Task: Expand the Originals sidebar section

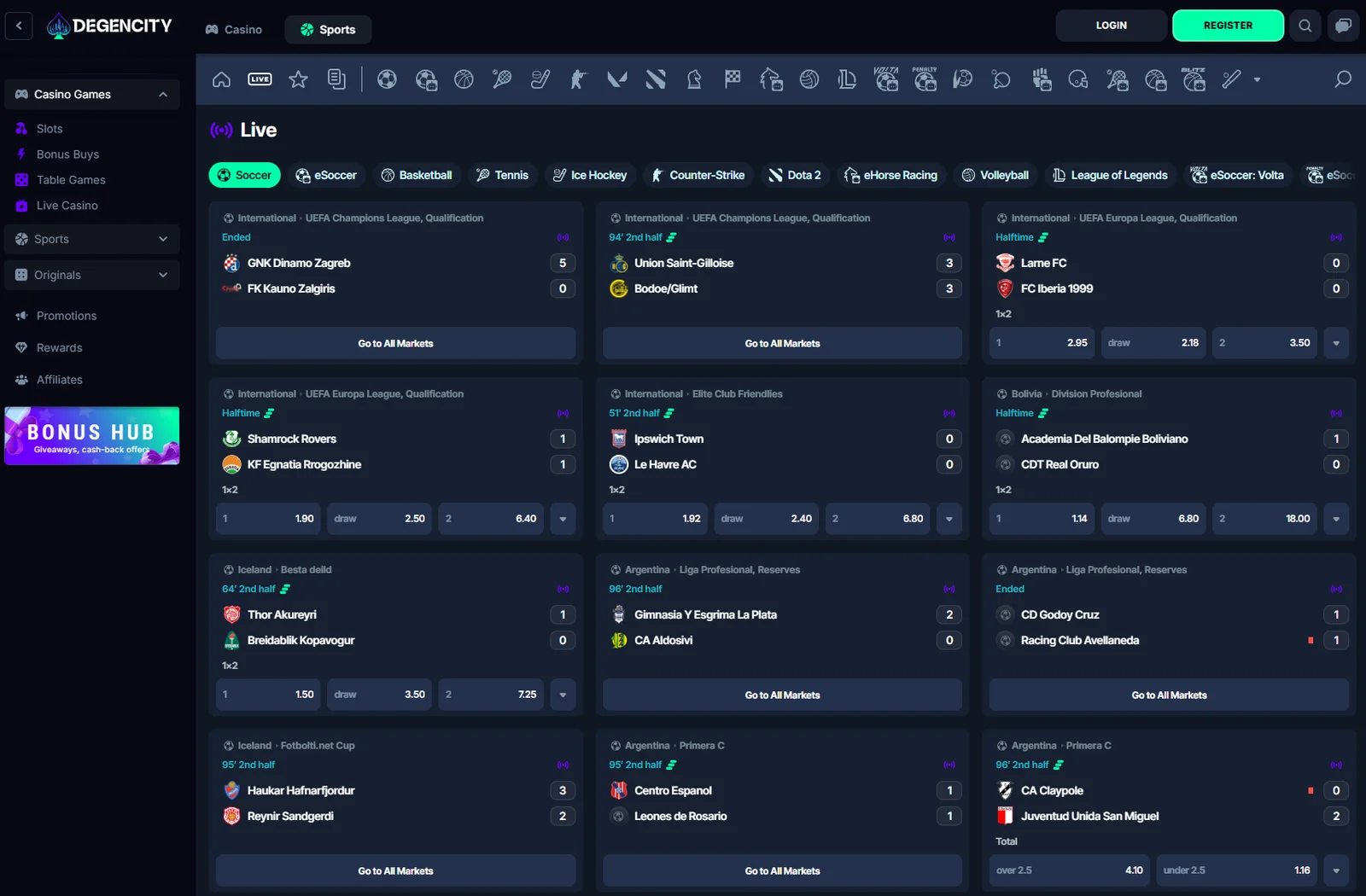Action: 92,275
